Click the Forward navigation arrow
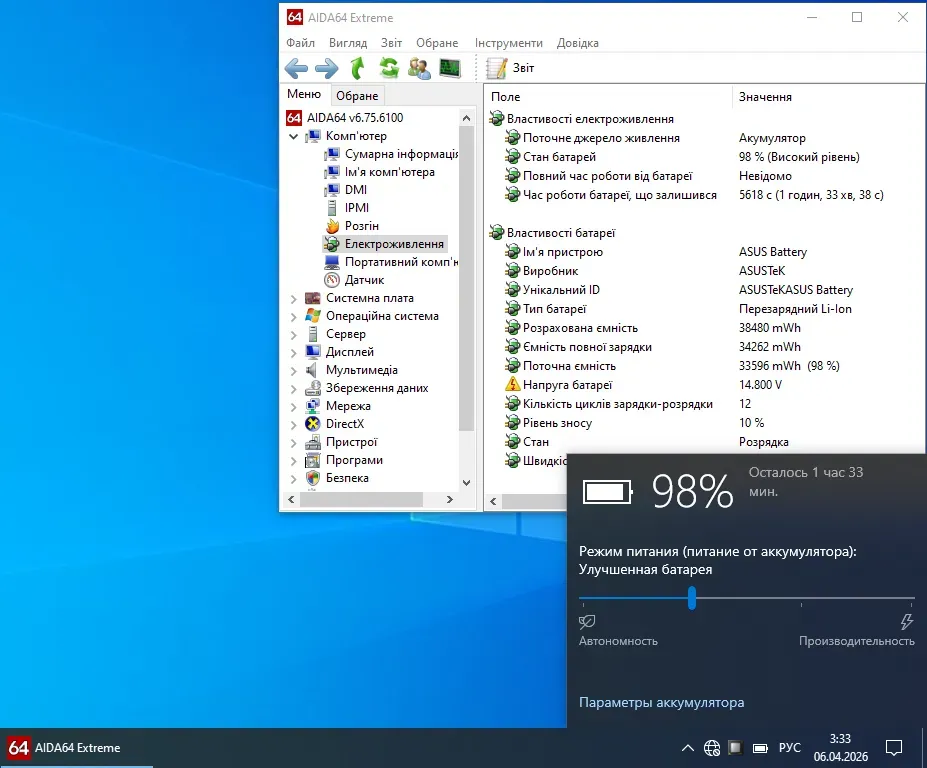 coord(327,68)
